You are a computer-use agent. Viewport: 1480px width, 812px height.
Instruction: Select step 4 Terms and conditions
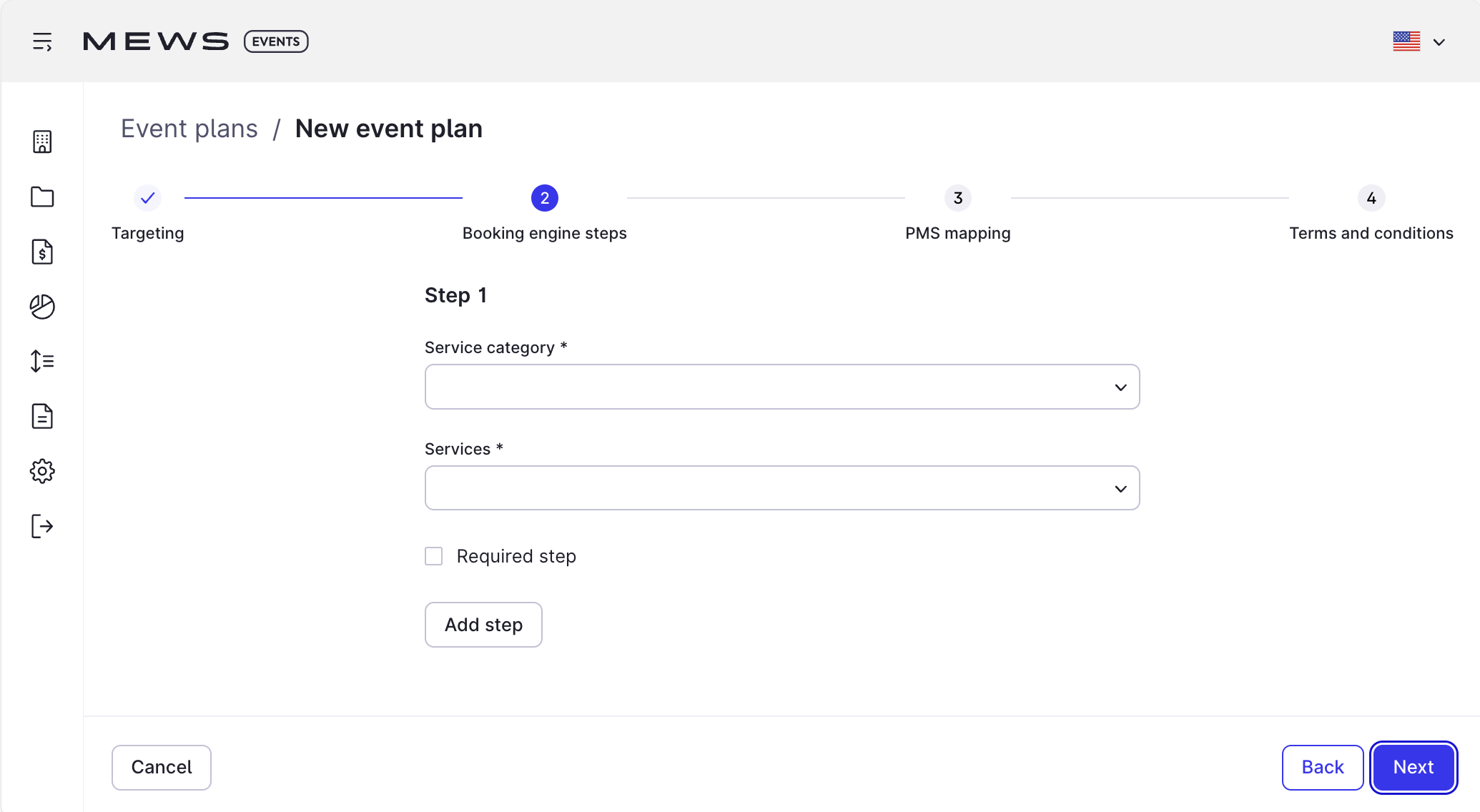[1371, 198]
